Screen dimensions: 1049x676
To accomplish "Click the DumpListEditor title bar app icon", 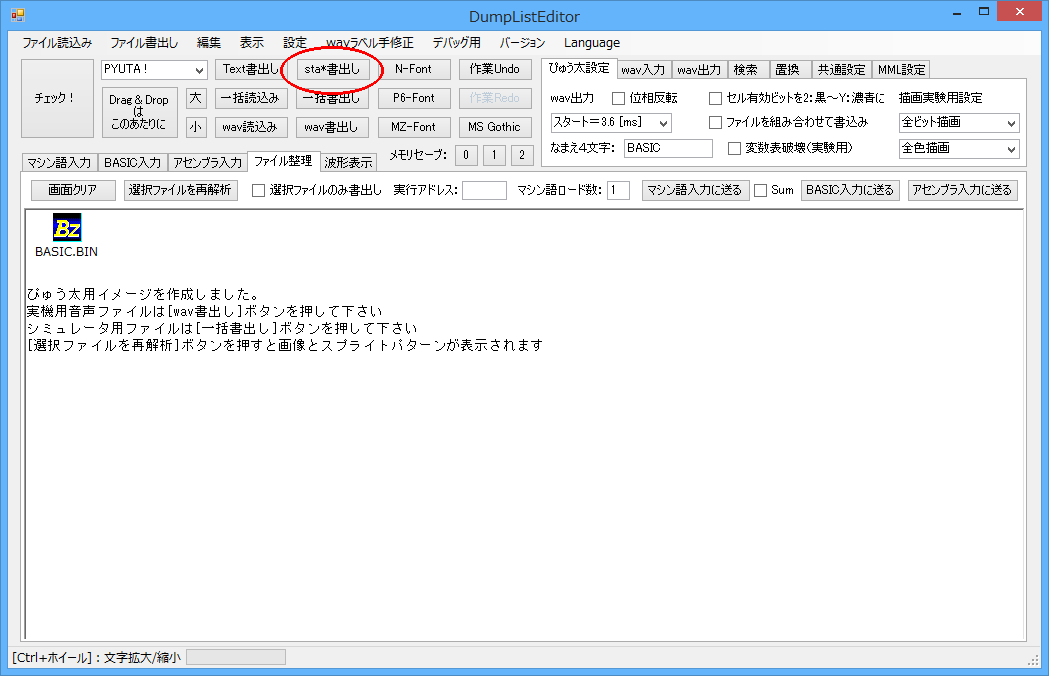I will (18, 15).
